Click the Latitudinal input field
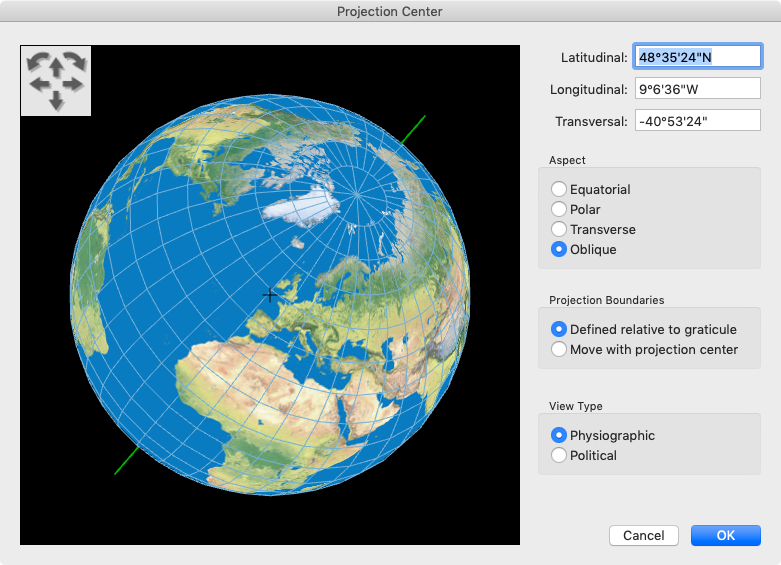 [697, 57]
